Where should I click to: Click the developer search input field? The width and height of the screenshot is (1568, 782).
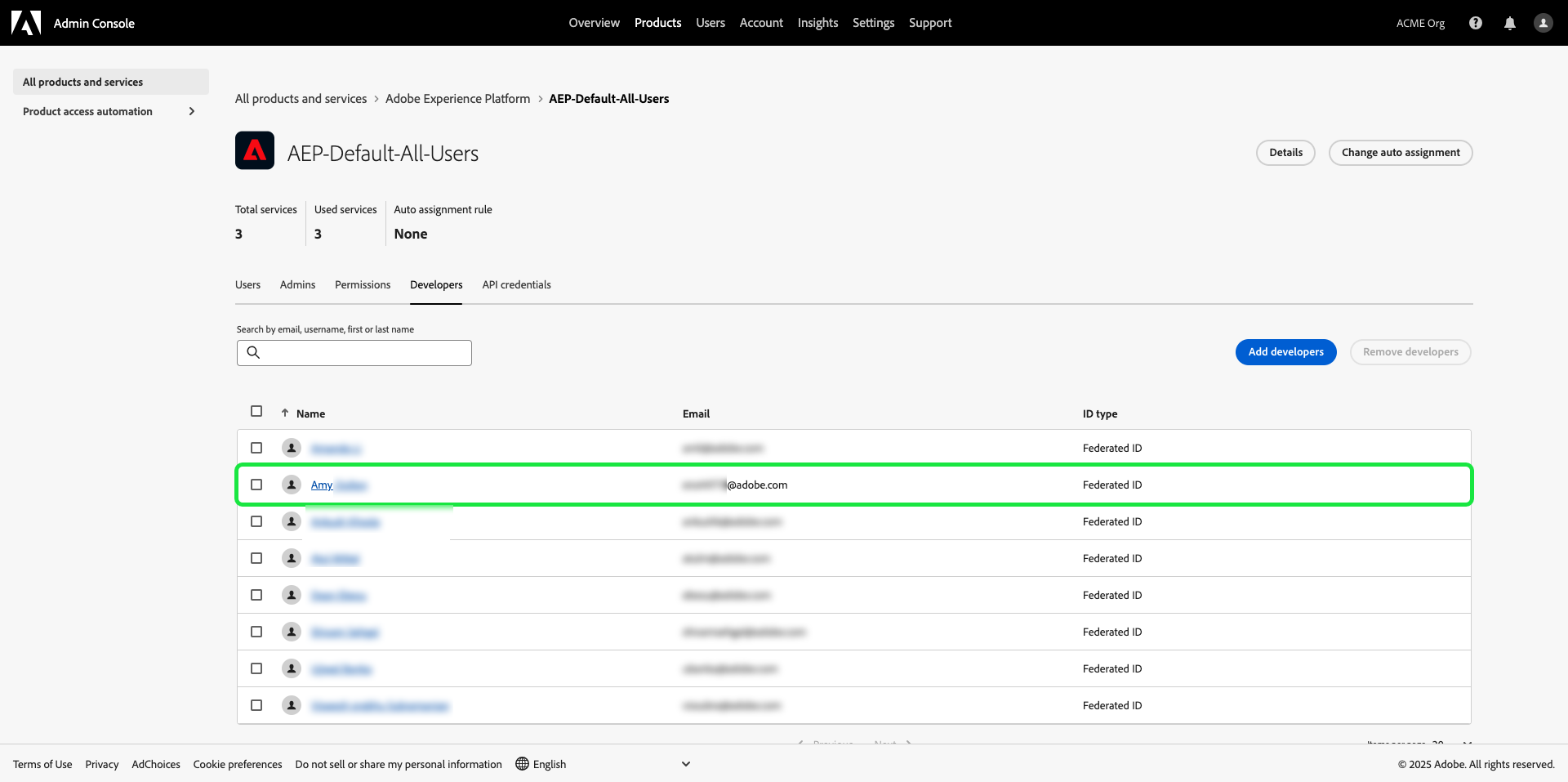click(354, 353)
